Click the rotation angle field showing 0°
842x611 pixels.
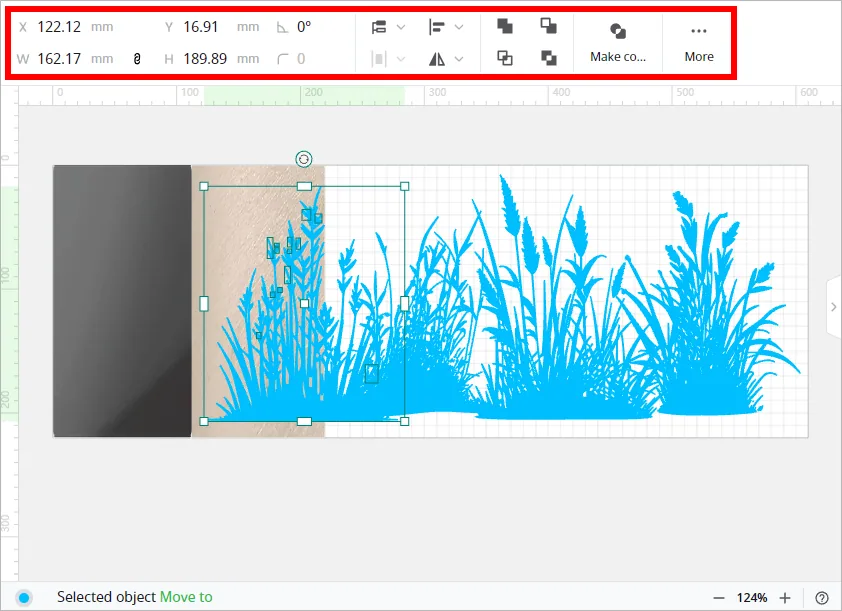[304, 27]
